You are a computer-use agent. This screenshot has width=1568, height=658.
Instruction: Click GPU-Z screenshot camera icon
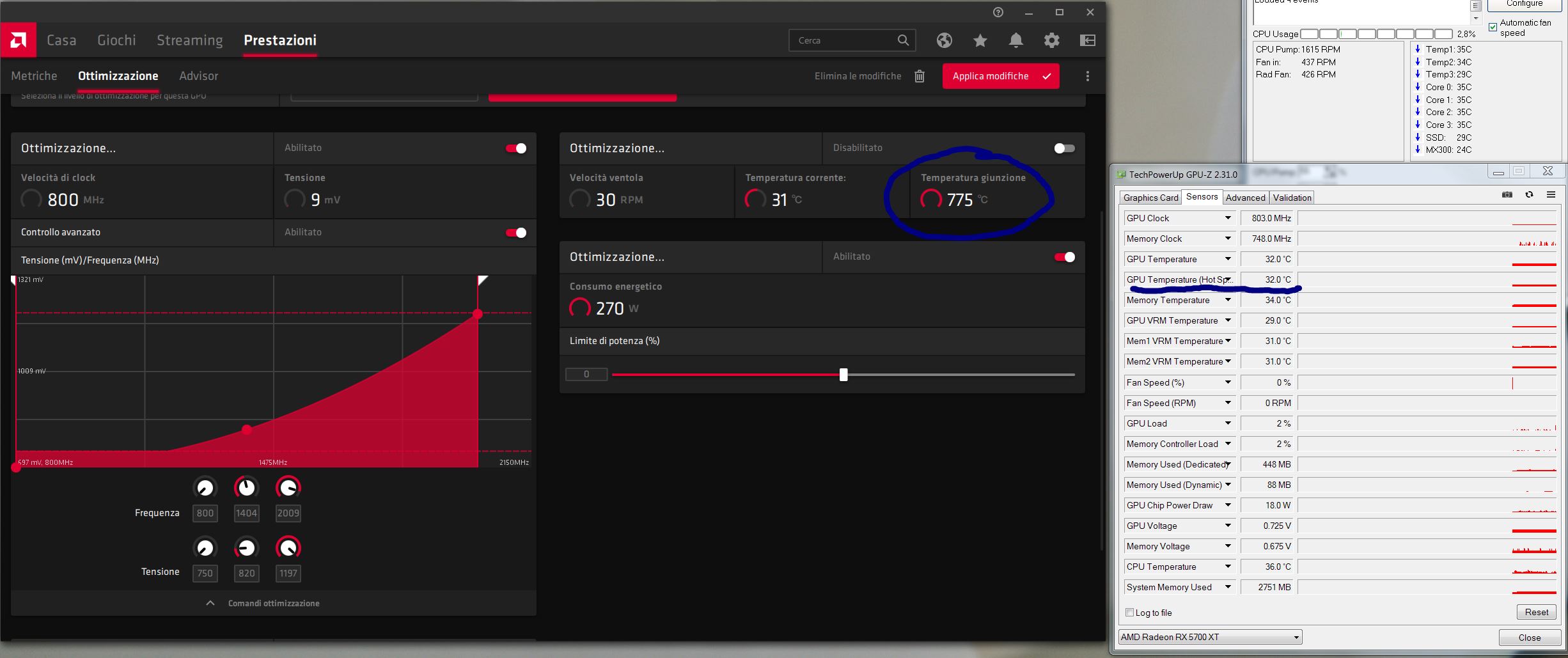coord(1507,194)
